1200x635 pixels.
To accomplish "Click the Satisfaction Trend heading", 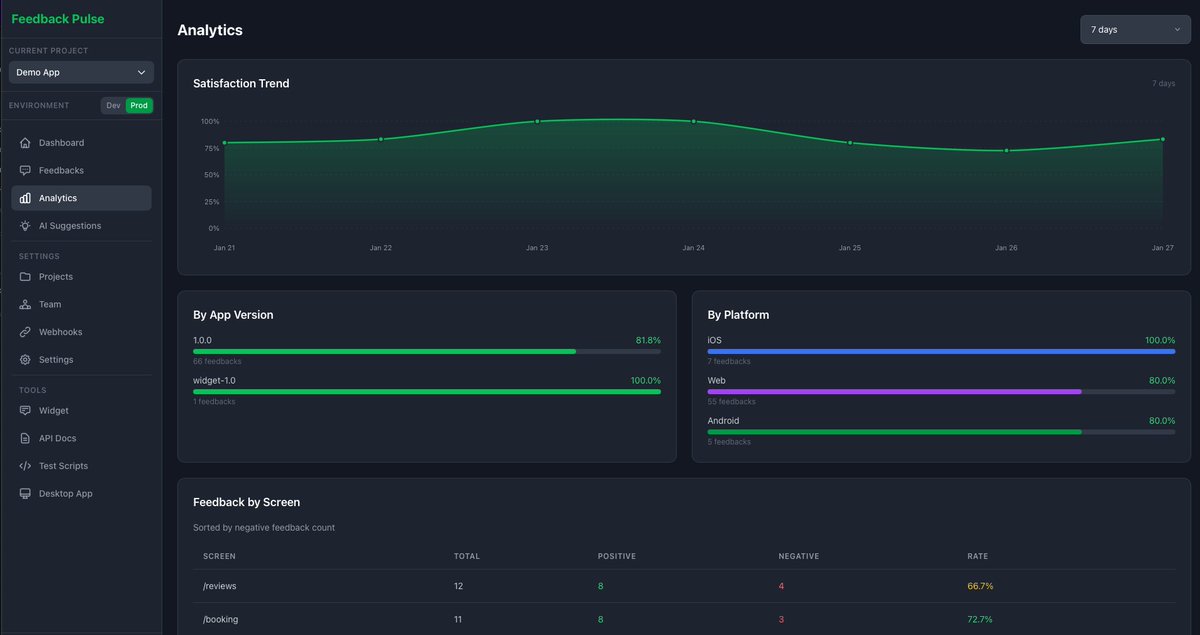I will [241, 84].
